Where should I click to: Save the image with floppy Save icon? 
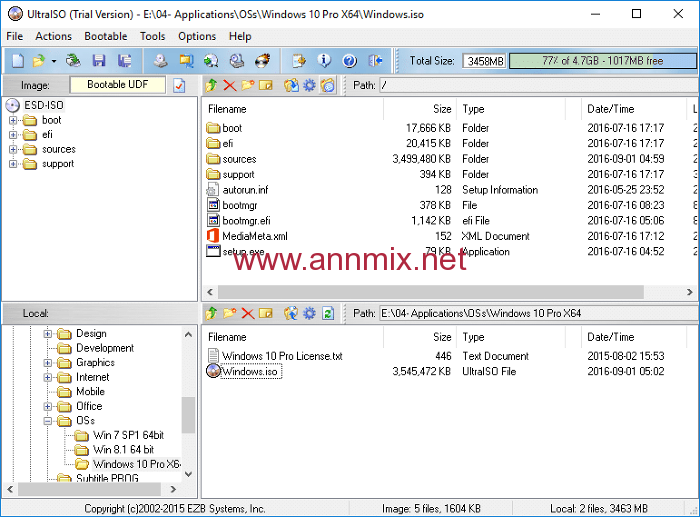click(99, 61)
